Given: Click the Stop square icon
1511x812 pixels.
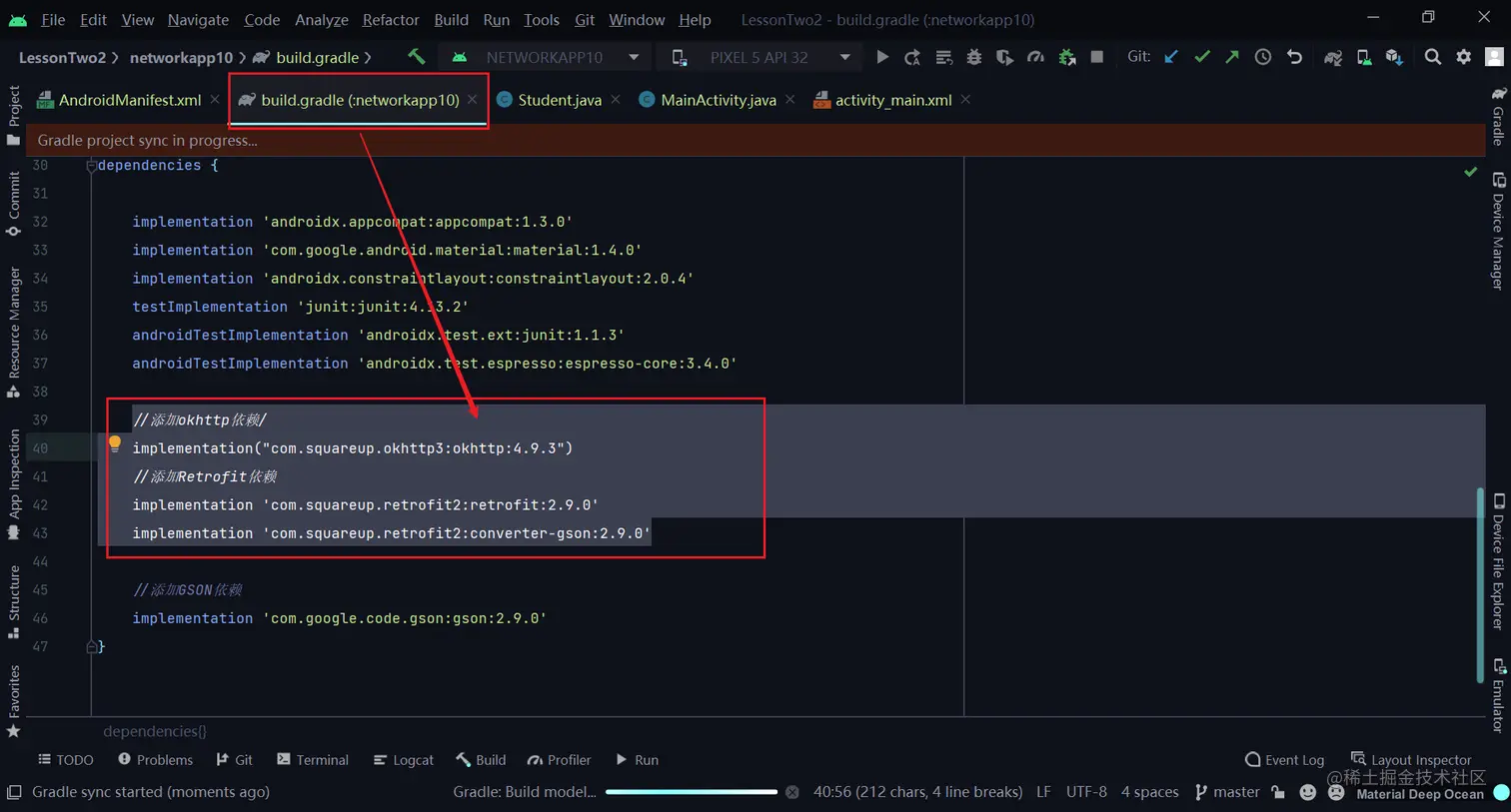Looking at the screenshot, I should tap(1097, 57).
